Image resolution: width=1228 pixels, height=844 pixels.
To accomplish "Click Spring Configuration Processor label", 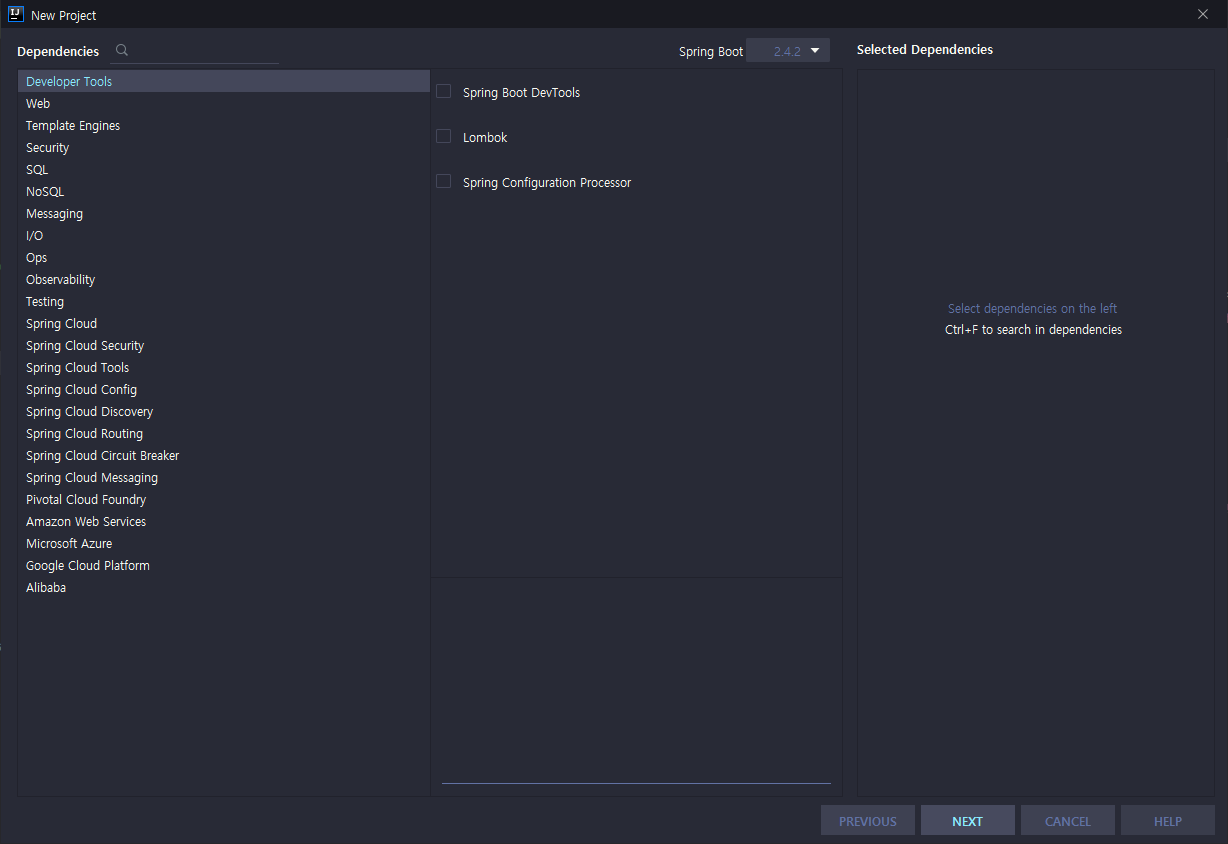I will 547,182.
